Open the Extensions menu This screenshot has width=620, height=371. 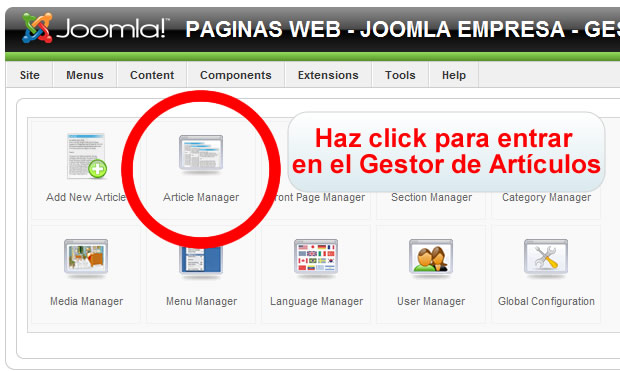(x=328, y=75)
